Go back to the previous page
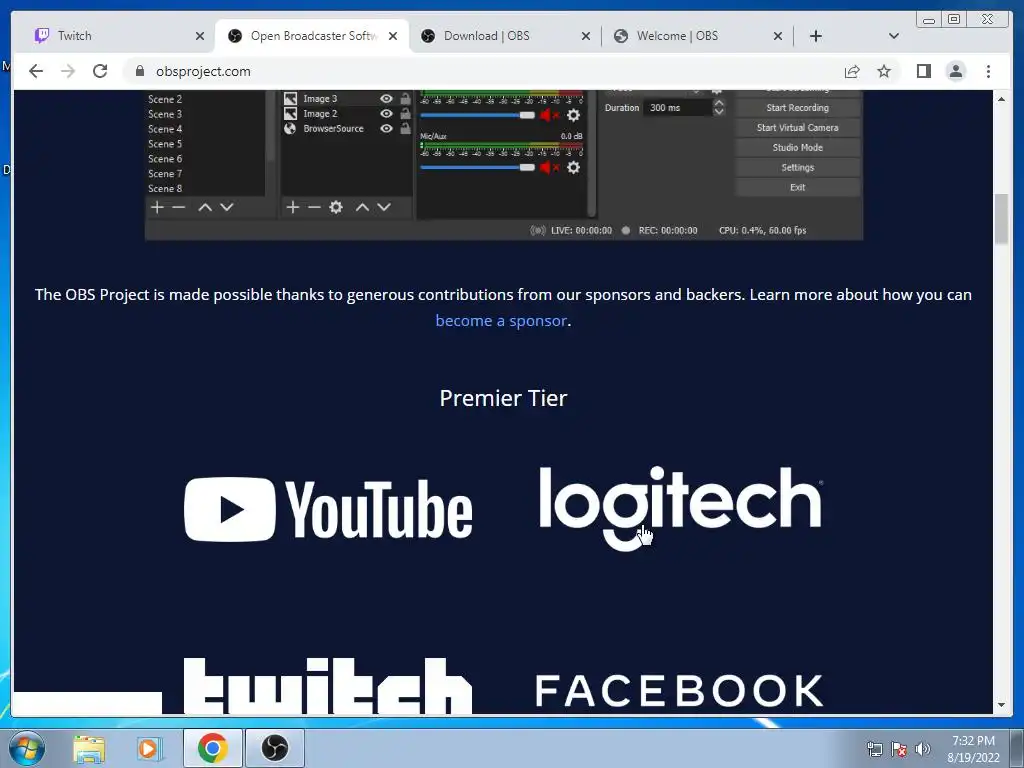This screenshot has width=1024, height=768. click(36, 71)
